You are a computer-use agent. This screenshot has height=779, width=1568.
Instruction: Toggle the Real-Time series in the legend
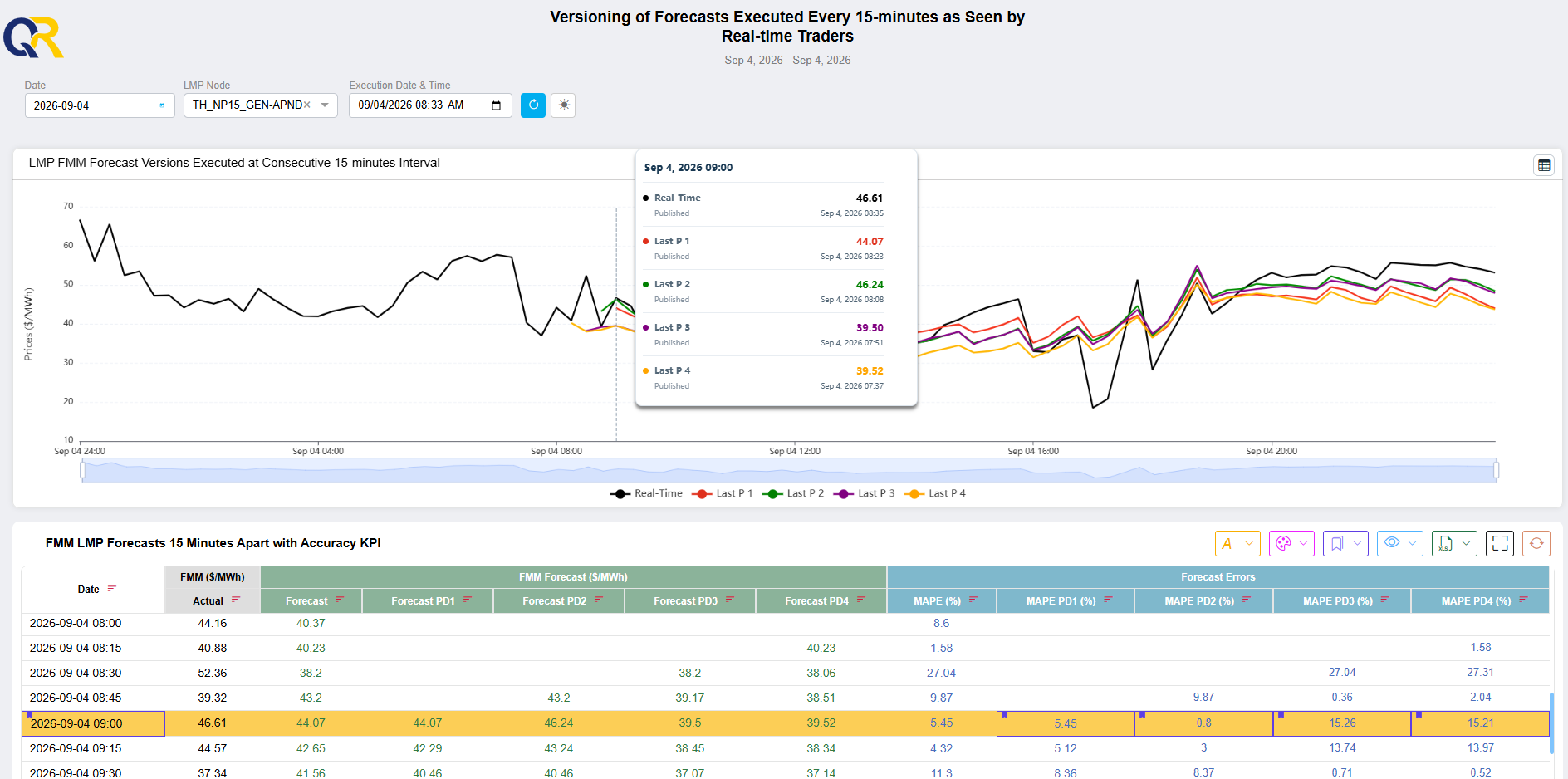[x=646, y=493]
